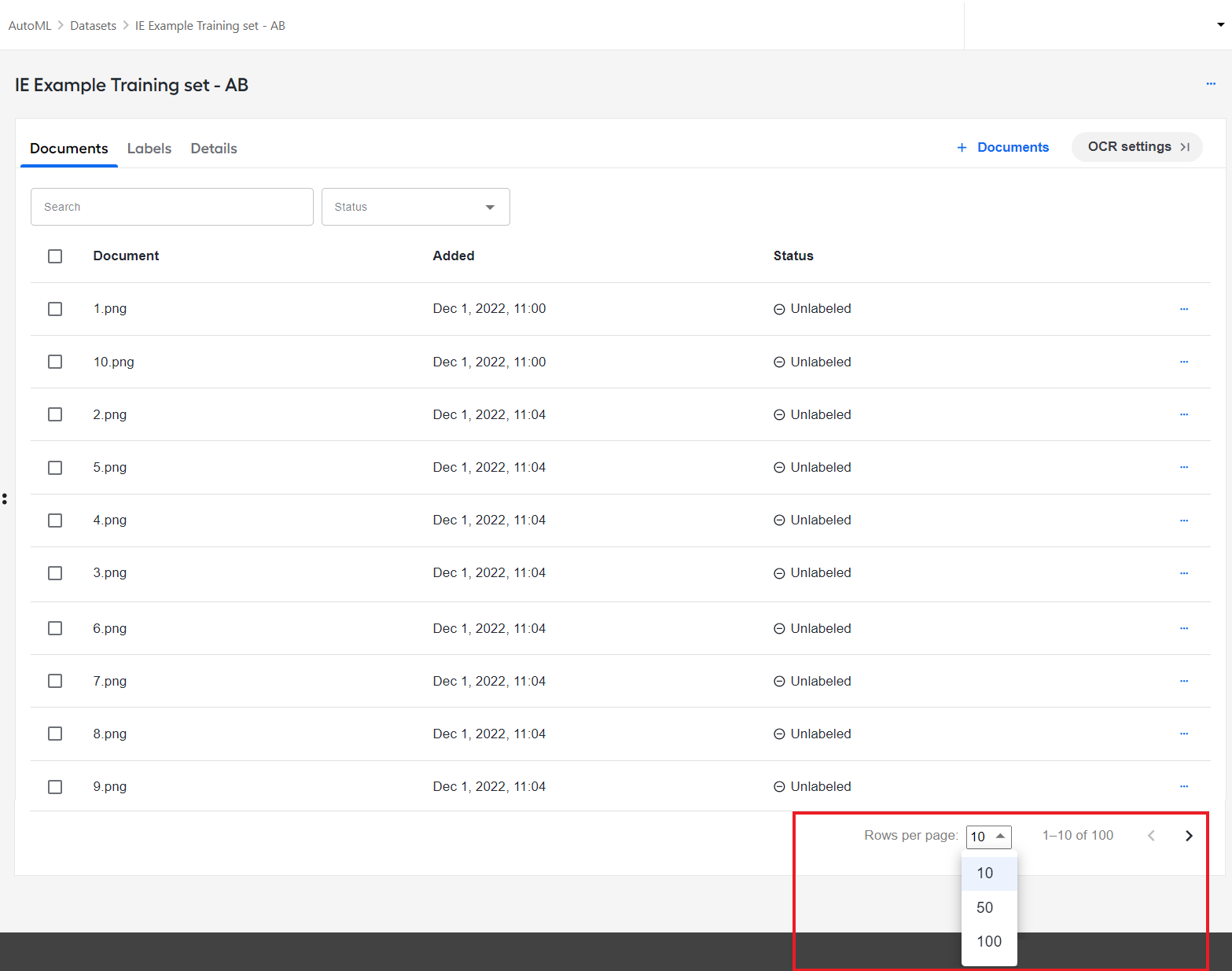Go to AutoML breadcrumb link
The height and width of the screenshot is (971, 1232).
tap(30, 26)
